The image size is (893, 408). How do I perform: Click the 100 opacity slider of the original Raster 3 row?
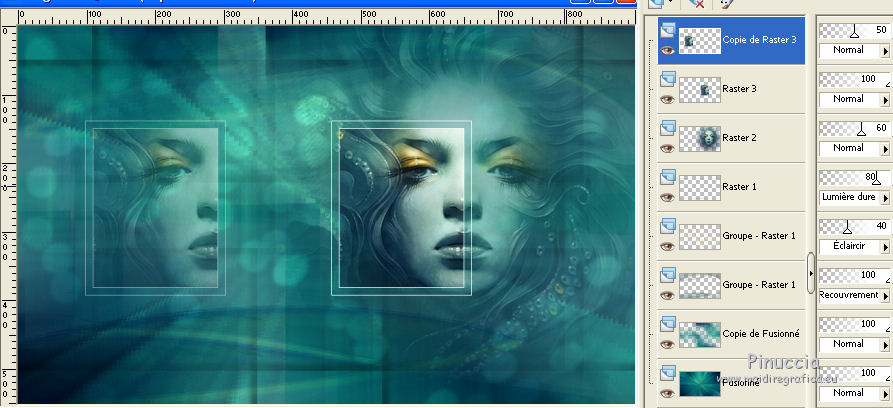click(x=855, y=80)
